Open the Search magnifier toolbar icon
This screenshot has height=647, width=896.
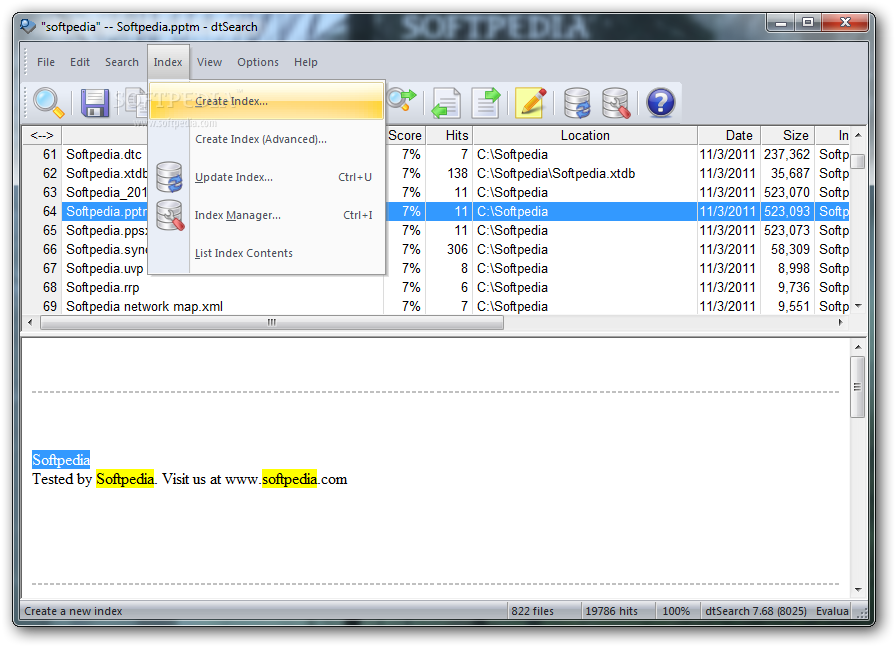click(x=48, y=103)
